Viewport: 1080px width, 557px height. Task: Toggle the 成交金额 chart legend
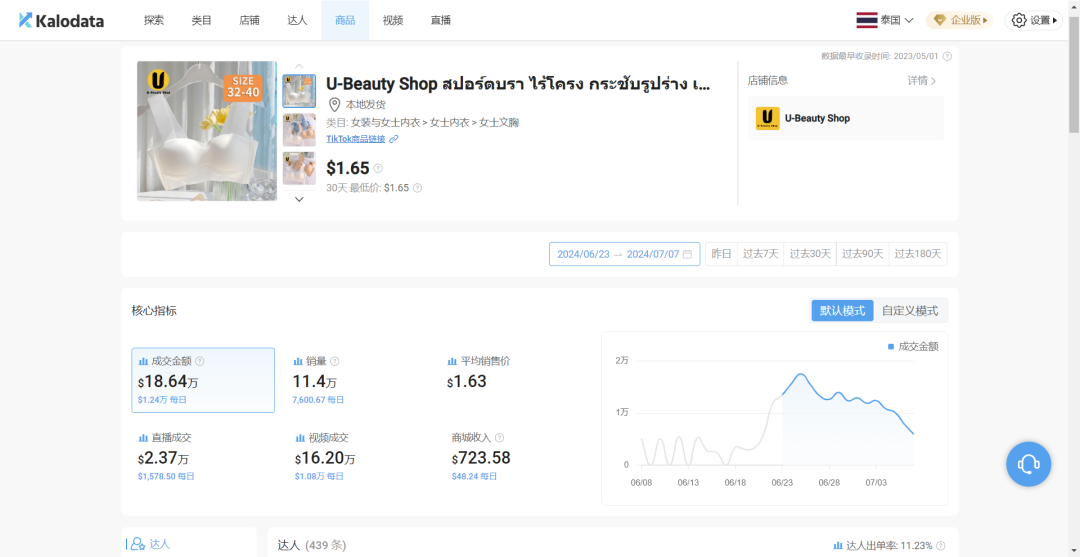pos(913,346)
